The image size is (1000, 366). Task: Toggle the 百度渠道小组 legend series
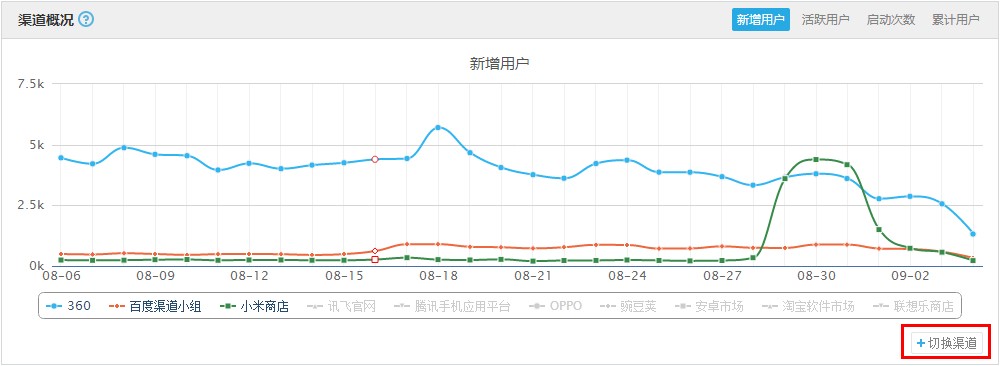point(155,306)
